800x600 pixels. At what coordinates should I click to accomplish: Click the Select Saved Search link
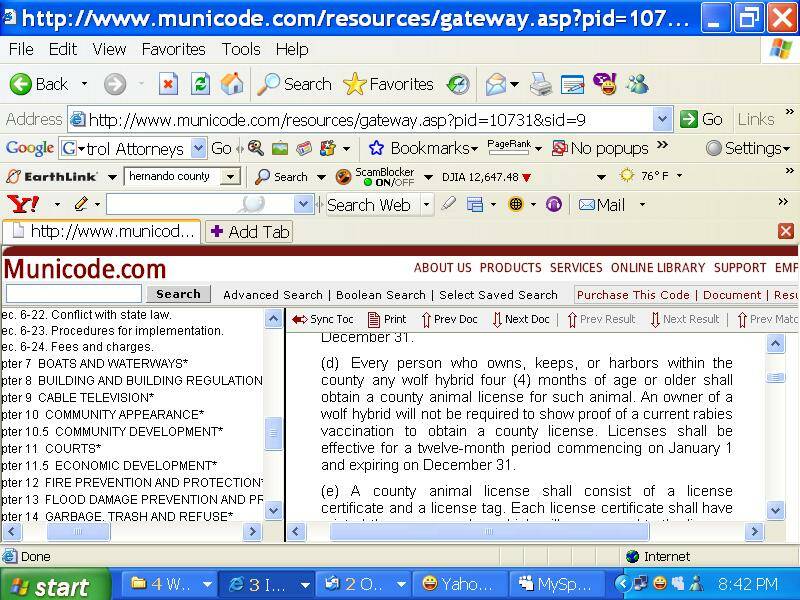pyautogui.click(x=498, y=295)
